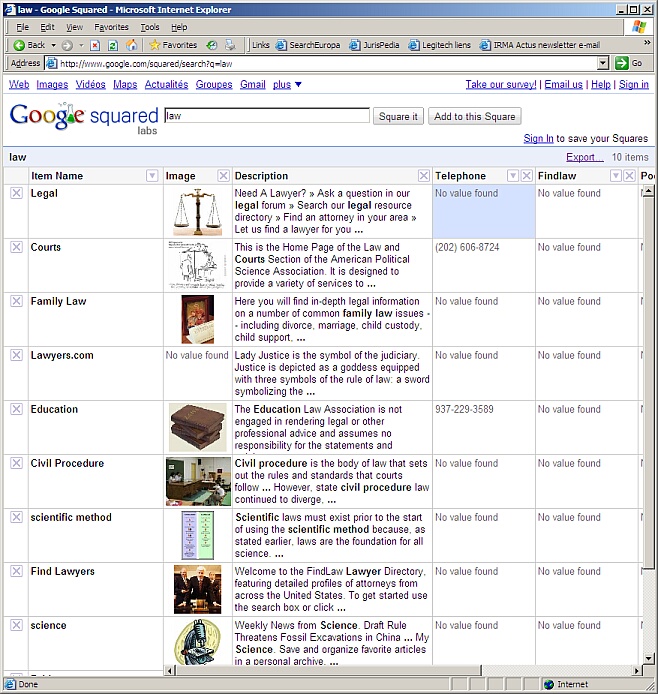Viewport: 658px width, 694px height.
Task: Open the Favorites star button
Action: (173, 45)
